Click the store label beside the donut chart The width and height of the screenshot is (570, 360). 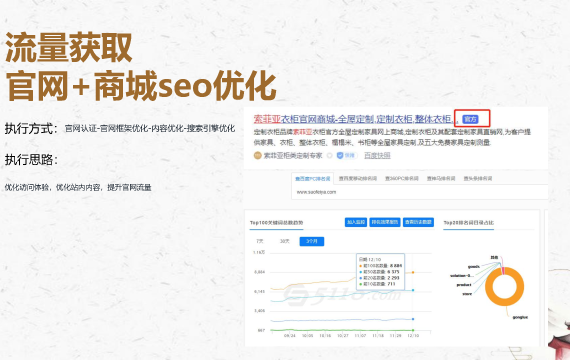pyautogui.click(x=467, y=293)
